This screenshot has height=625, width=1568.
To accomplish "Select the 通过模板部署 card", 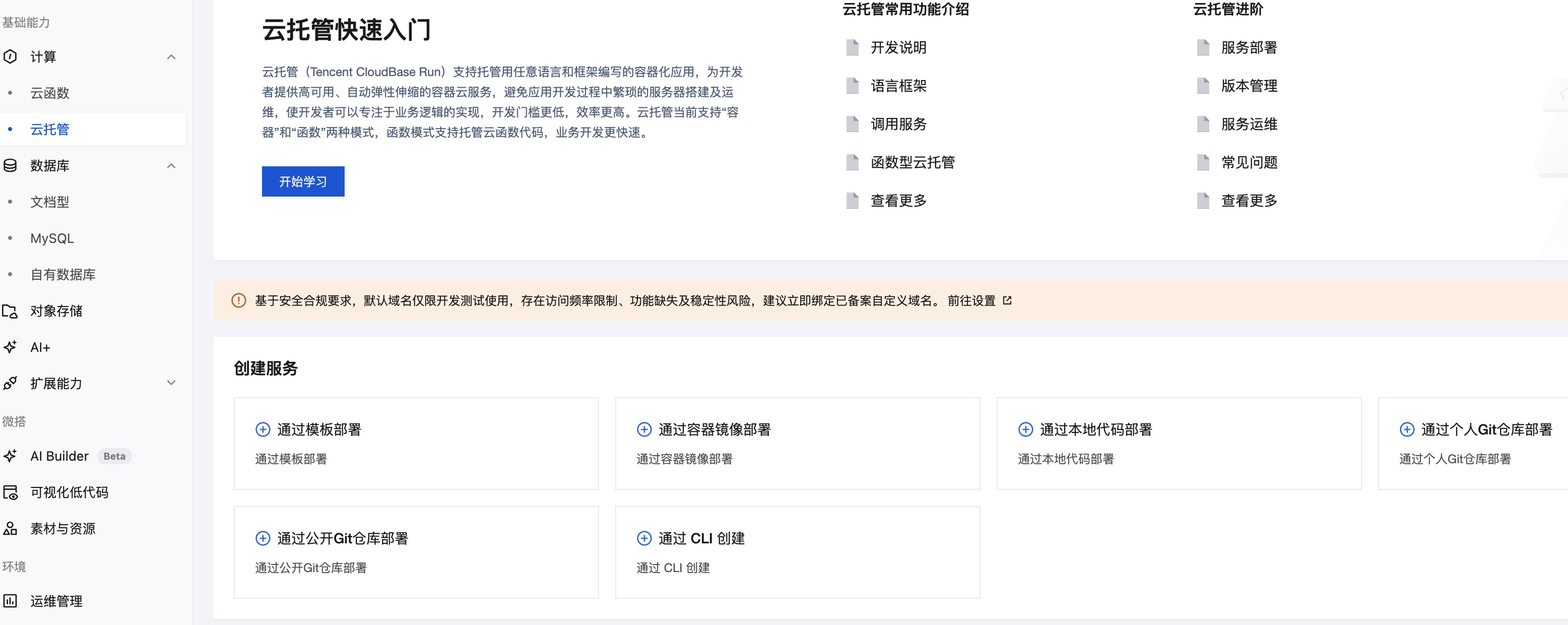I will pos(416,444).
